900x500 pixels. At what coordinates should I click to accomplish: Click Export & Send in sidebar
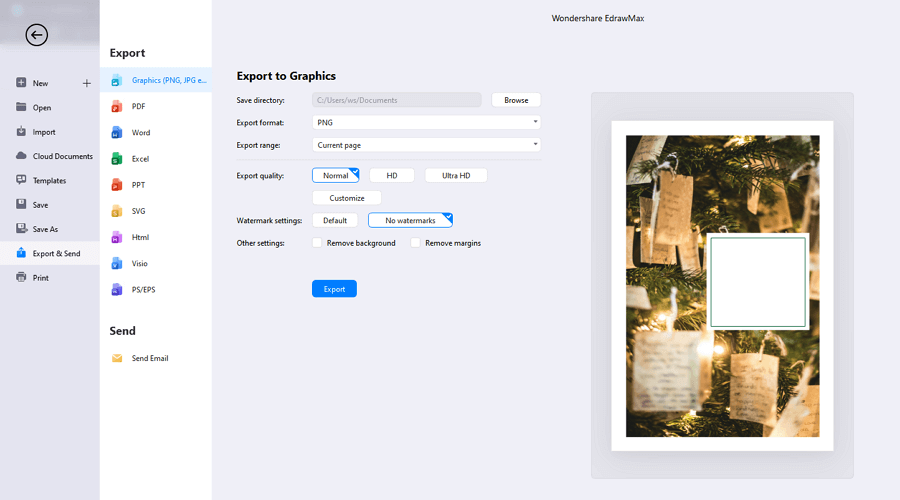pyautogui.click(x=50, y=253)
